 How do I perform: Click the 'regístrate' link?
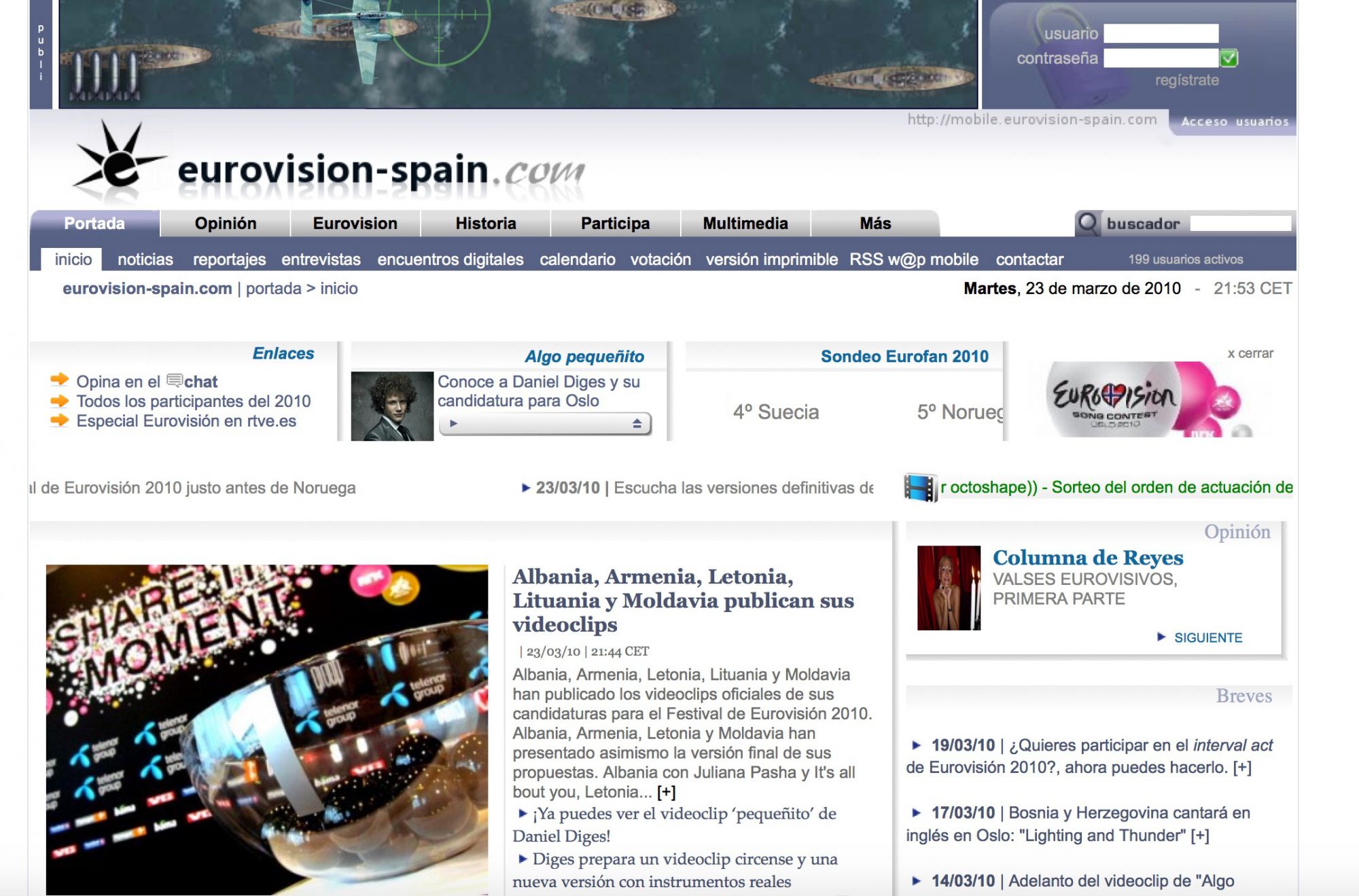click(x=1186, y=80)
